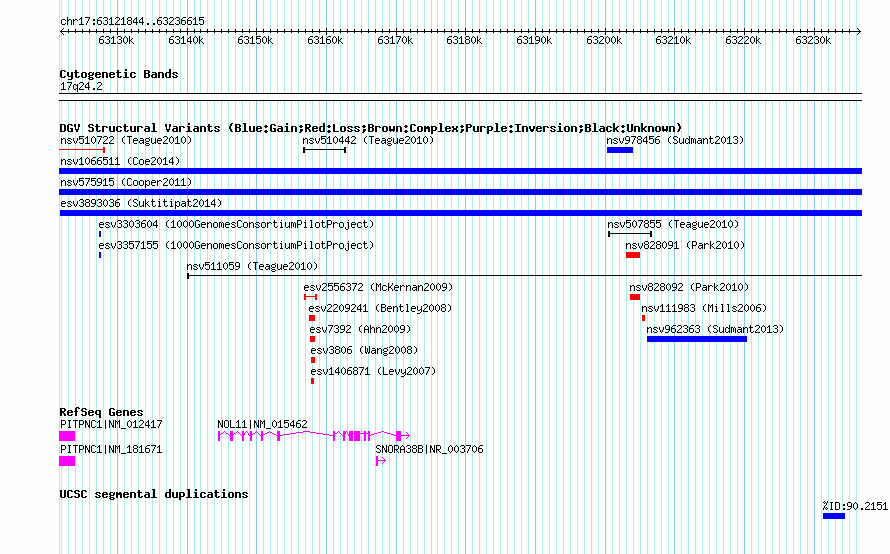
Task: Select the black nsv507855 variant bar
Action: (x=630, y=234)
